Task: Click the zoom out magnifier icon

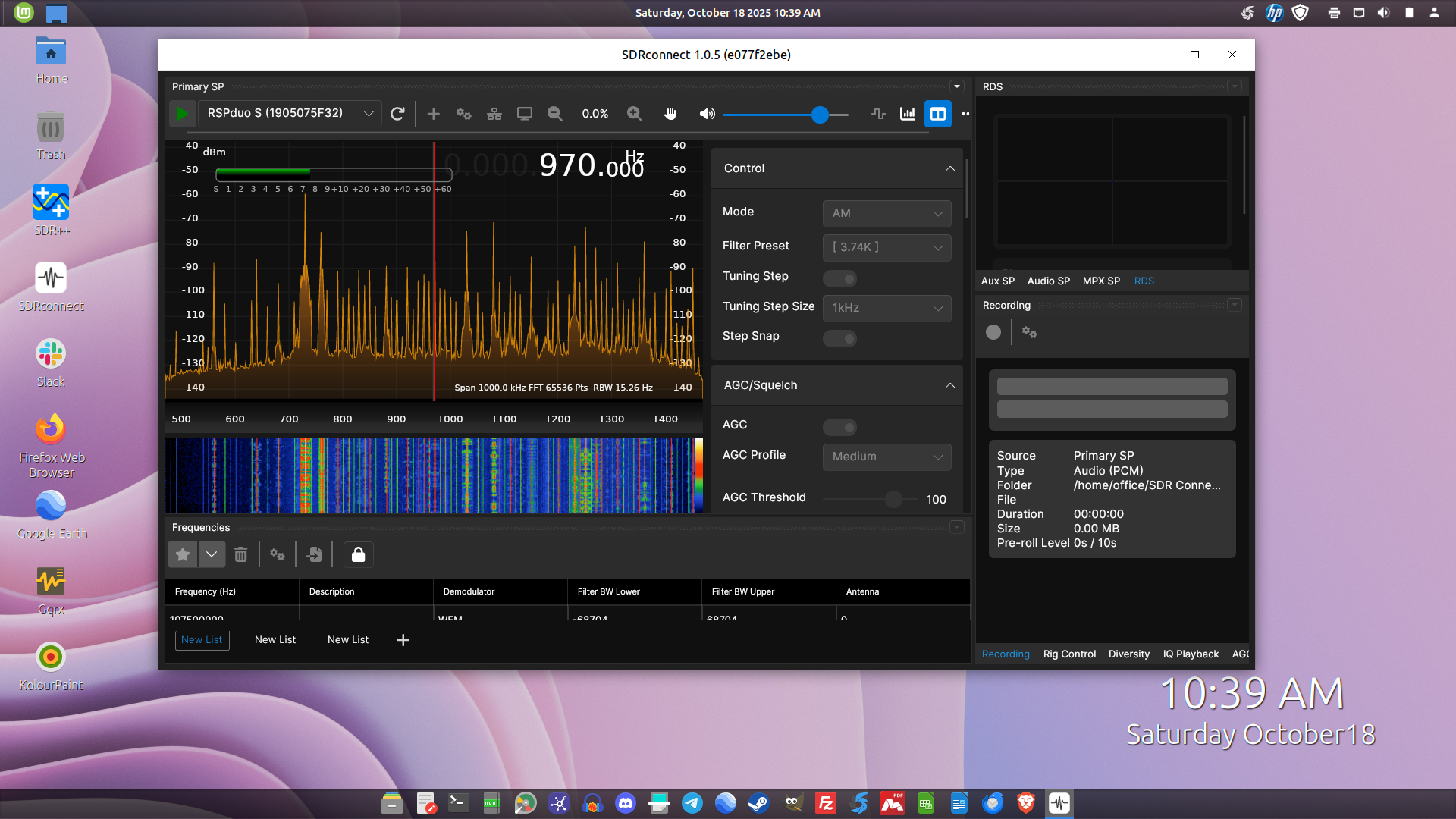Action: [x=555, y=114]
